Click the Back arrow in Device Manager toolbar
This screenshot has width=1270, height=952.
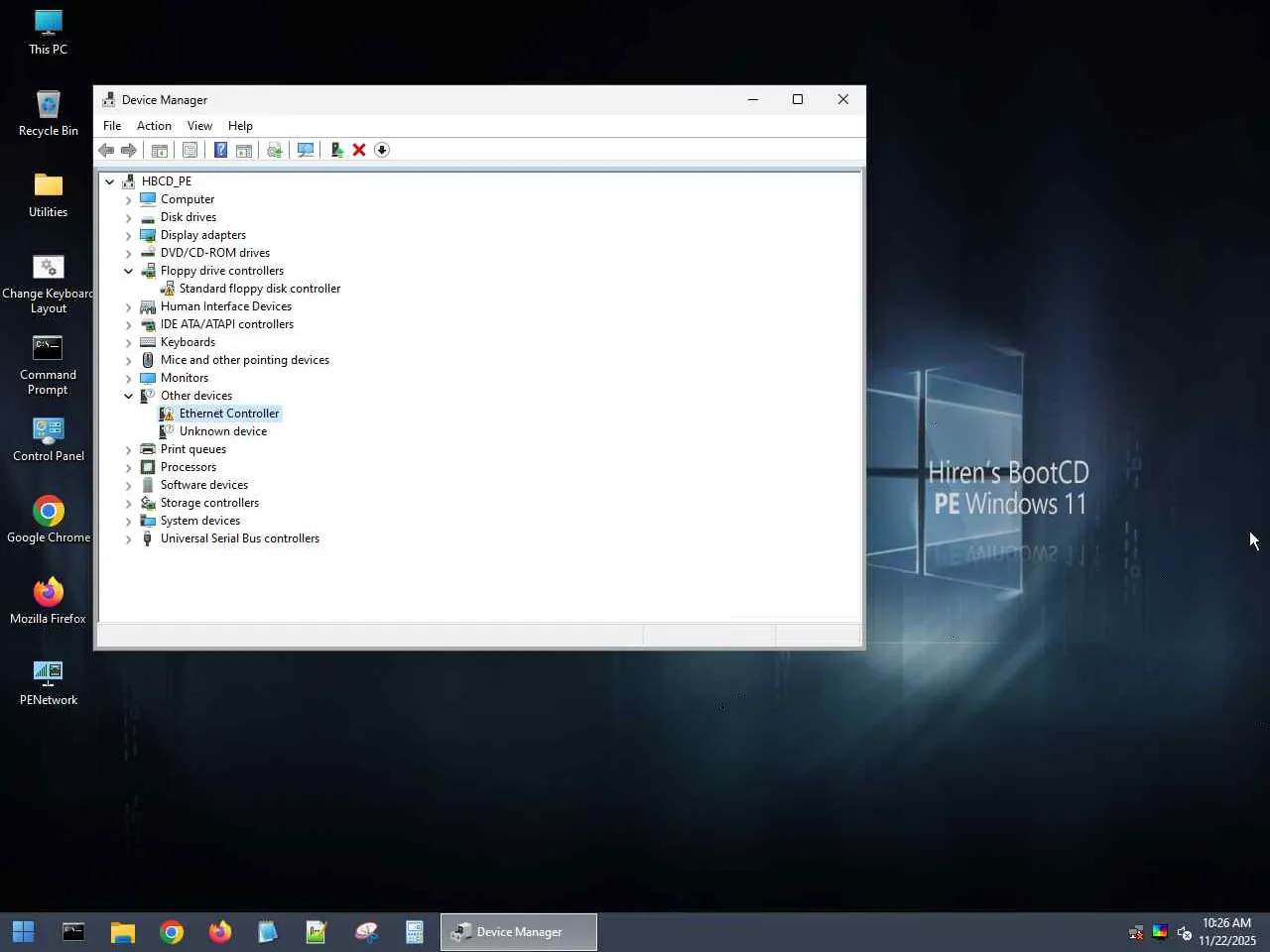click(106, 150)
